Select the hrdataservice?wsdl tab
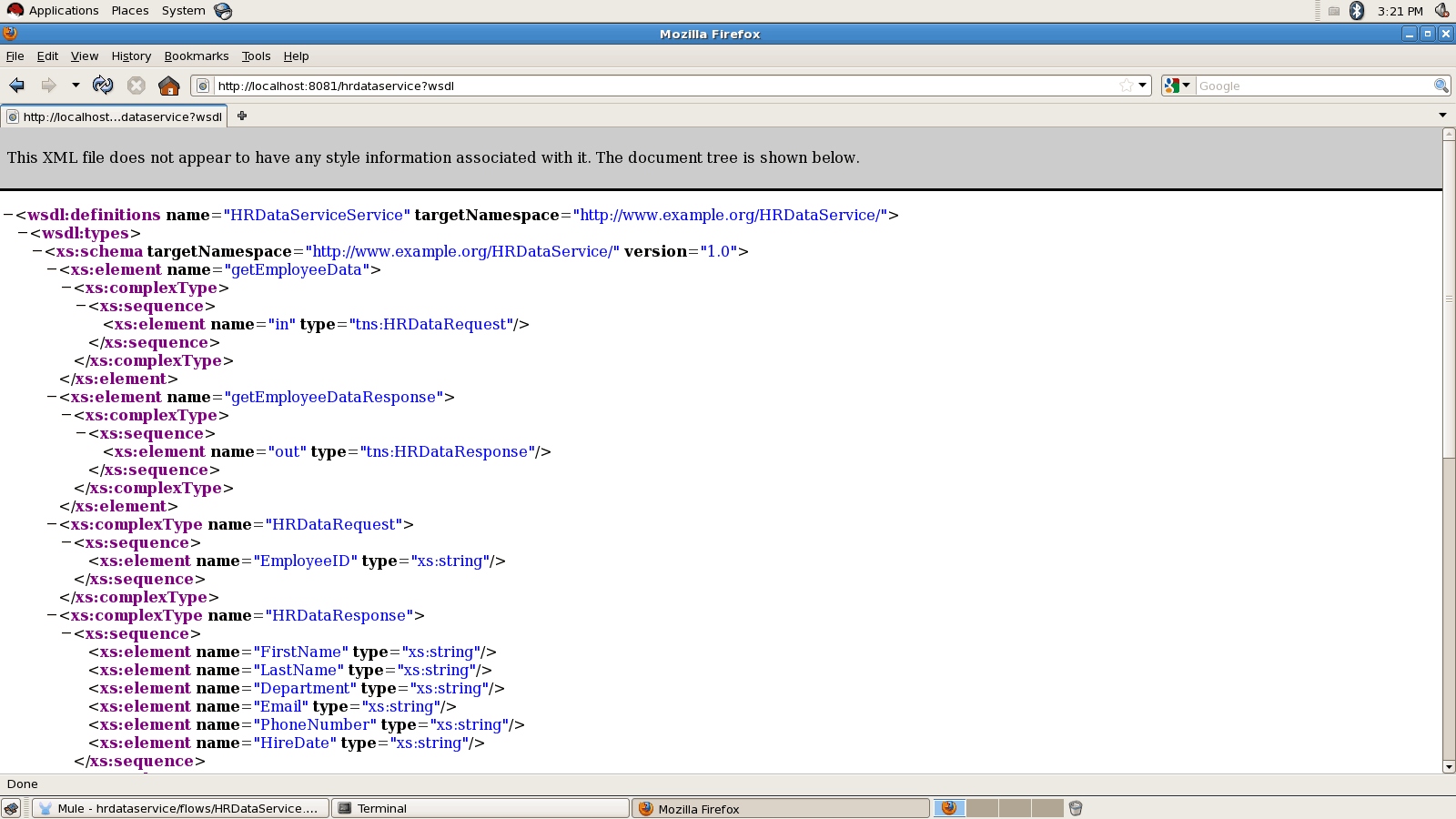Viewport: 1456px width, 819px height. point(115,116)
